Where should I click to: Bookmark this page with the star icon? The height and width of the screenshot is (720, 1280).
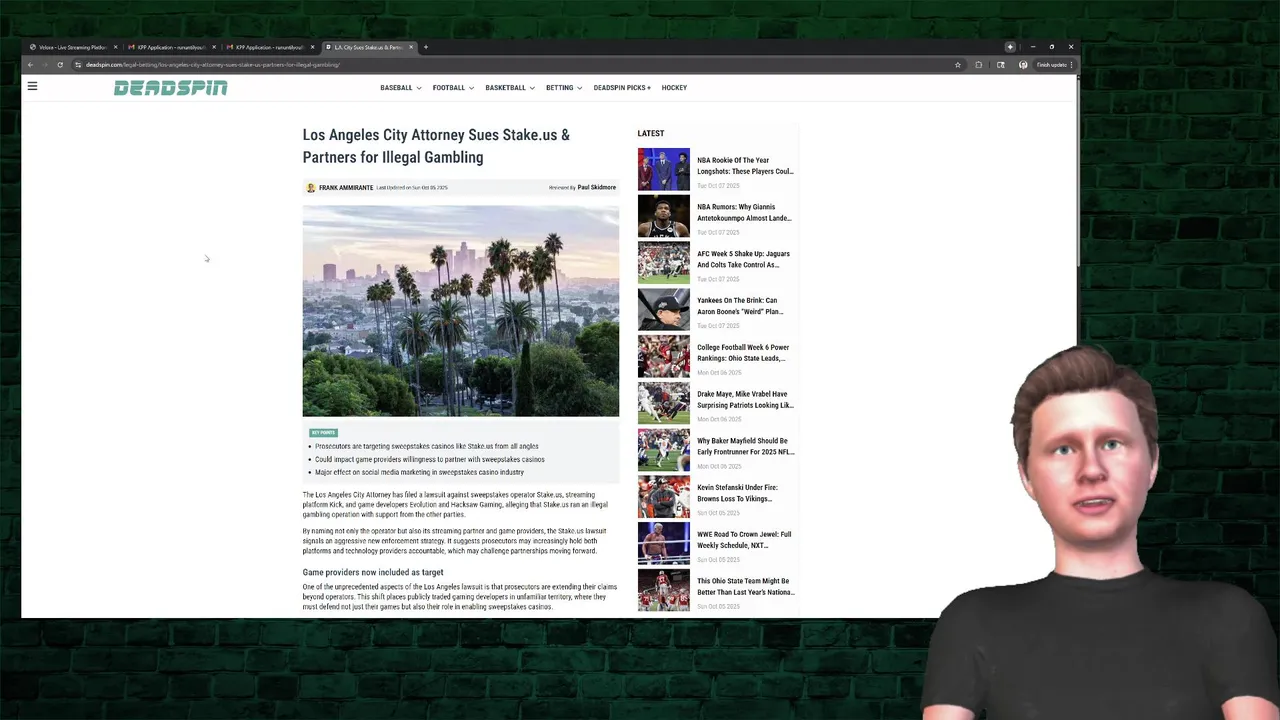click(958, 65)
